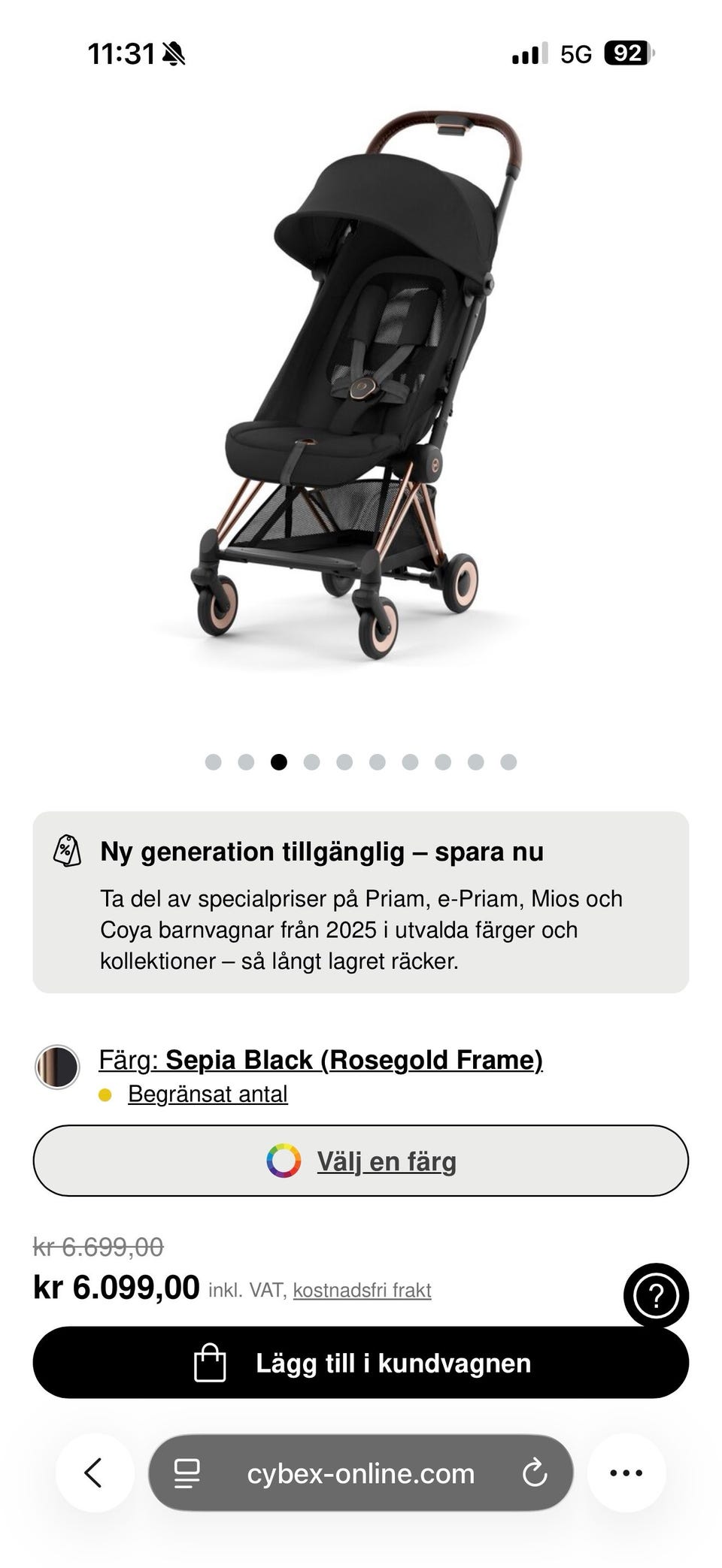
Task: Jump to the last carousel dot
Action: pyautogui.click(x=508, y=762)
